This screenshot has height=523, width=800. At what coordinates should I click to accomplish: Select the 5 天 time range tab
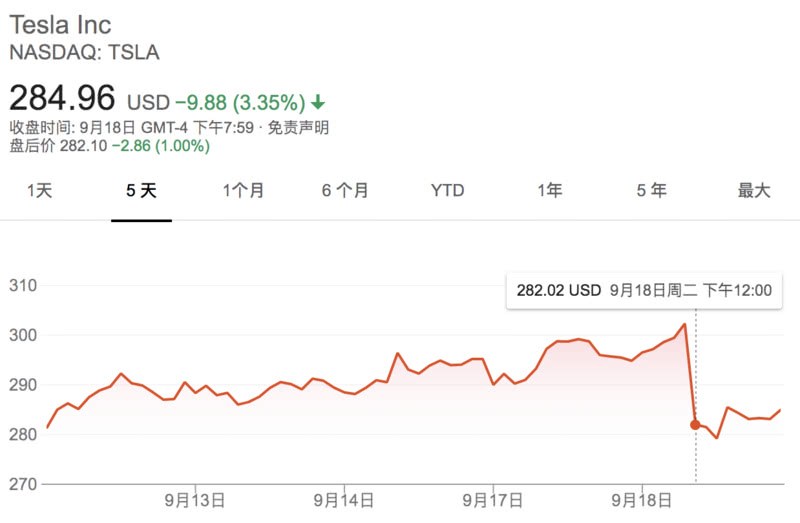point(141,190)
